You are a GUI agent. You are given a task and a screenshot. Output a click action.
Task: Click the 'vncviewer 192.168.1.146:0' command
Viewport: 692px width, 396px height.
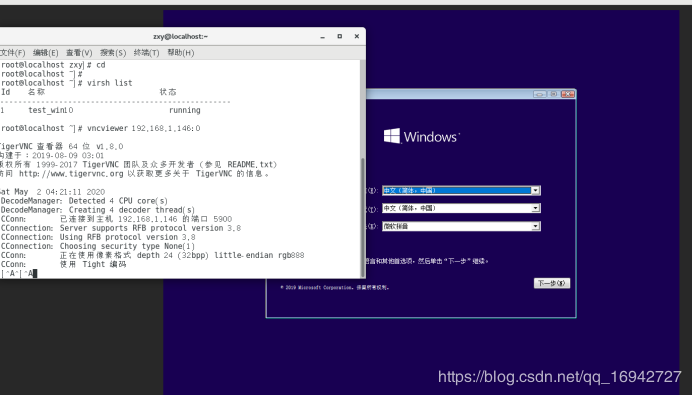pos(143,128)
